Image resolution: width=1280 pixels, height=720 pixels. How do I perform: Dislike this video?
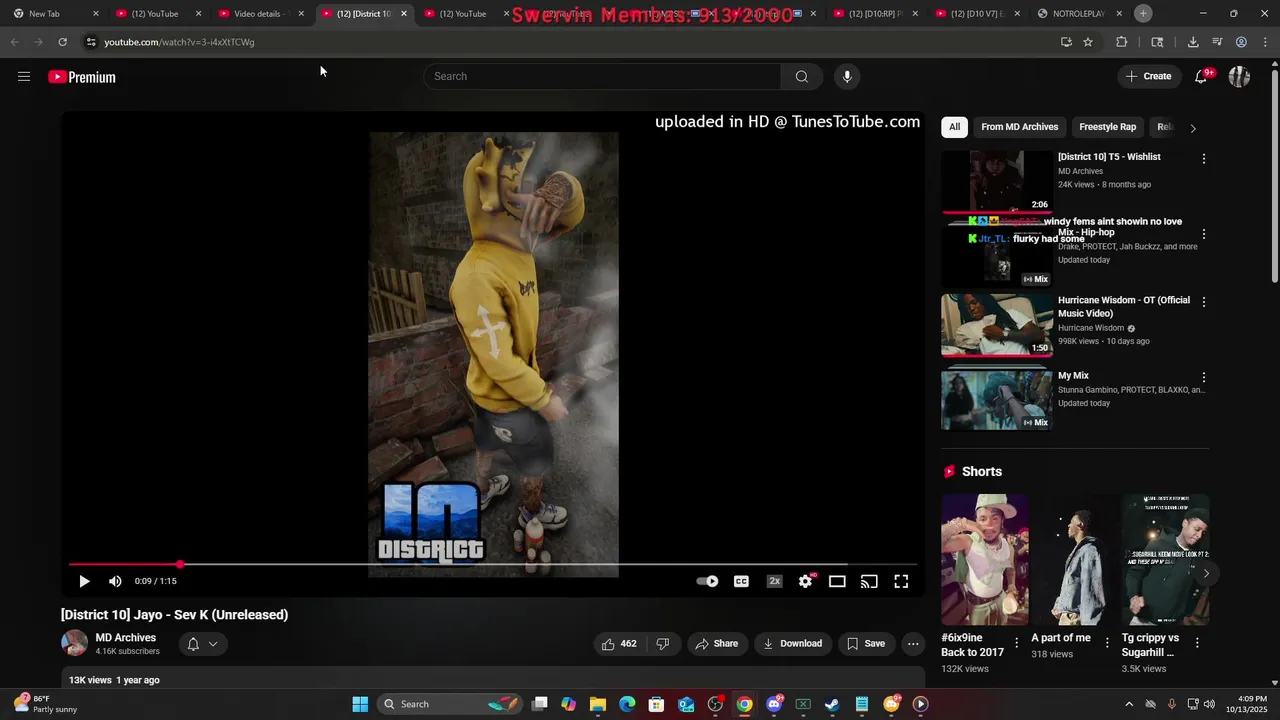tap(662, 644)
